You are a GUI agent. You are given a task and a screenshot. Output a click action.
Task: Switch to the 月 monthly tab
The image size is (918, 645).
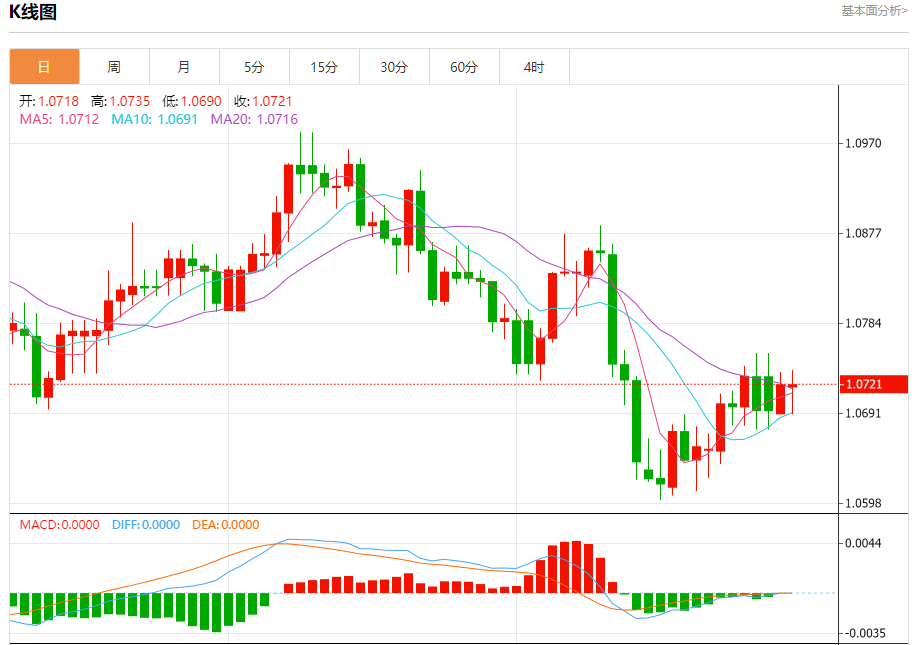(184, 67)
